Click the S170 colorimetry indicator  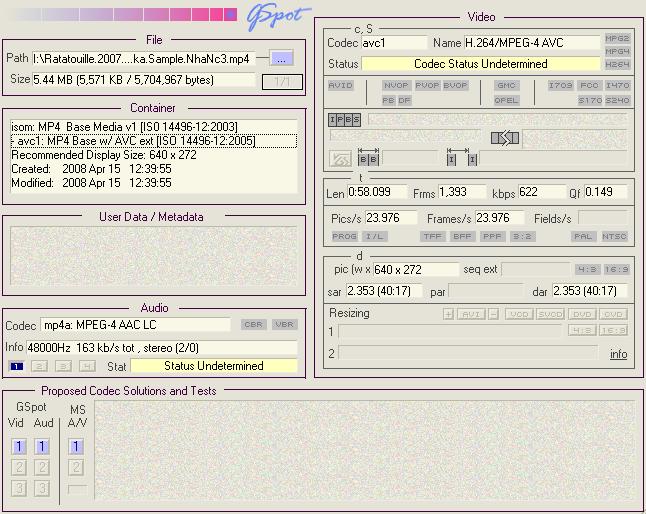tap(590, 100)
